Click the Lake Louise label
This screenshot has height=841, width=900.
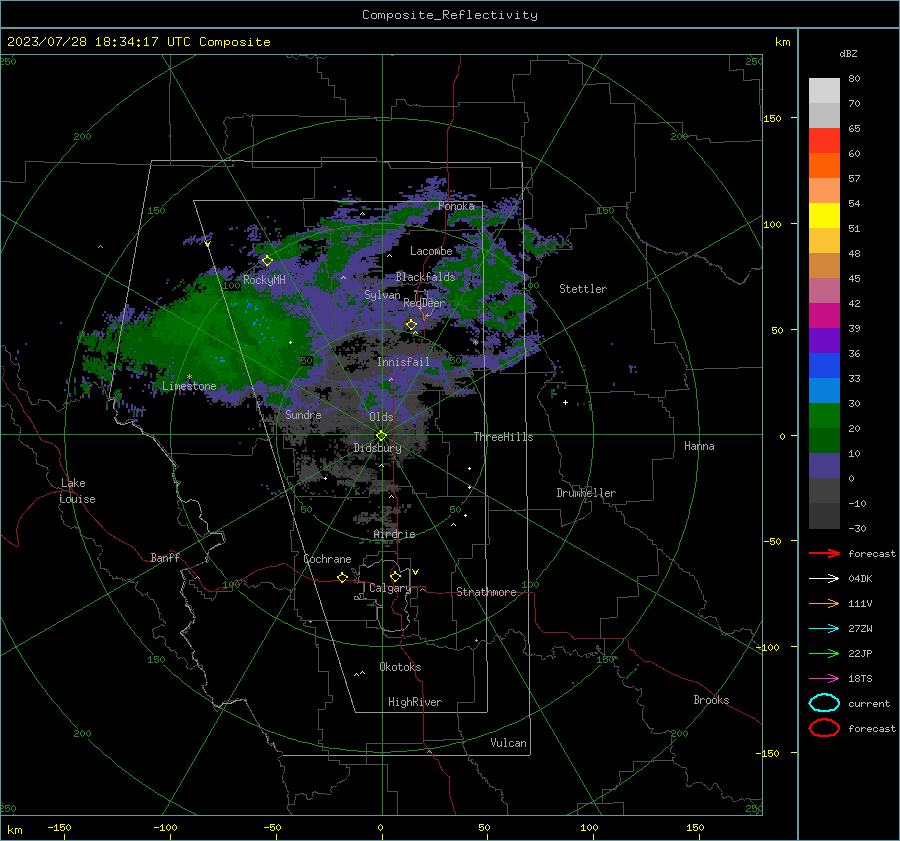click(x=77, y=491)
